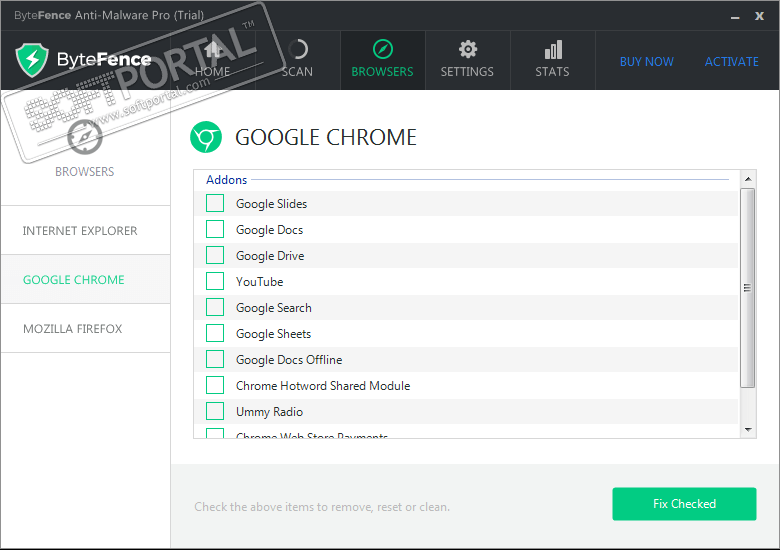Click the 'Ummy Radio' list text
This screenshot has height=550, width=780.
270,412
